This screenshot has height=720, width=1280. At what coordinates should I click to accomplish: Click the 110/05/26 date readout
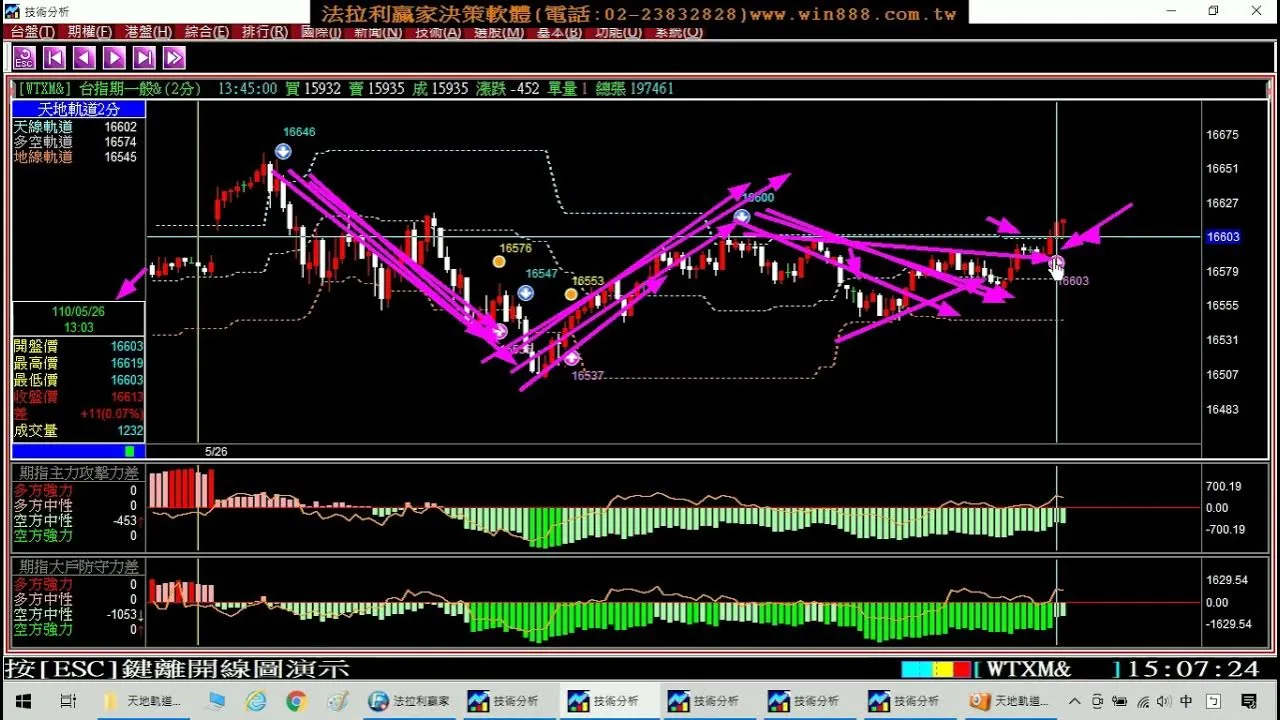(x=79, y=312)
